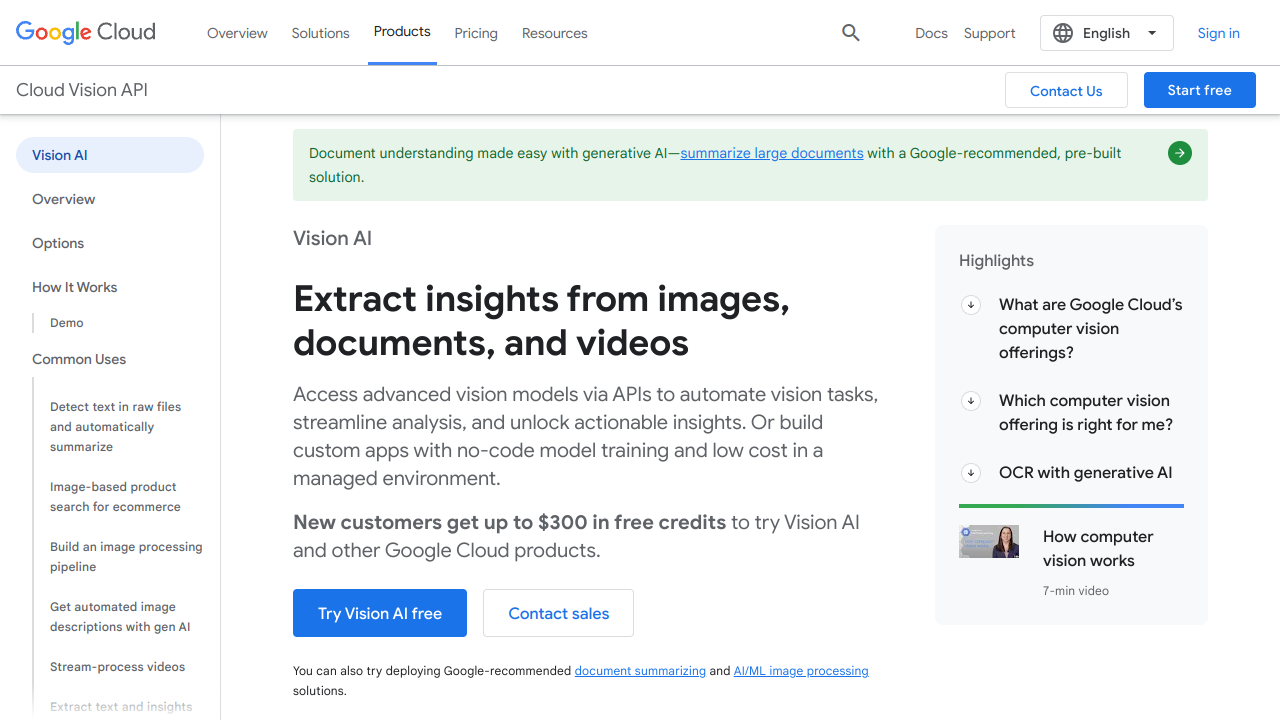The width and height of the screenshot is (1280, 720).
Task: Select Vision AI in the sidebar
Action: [110, 155]
